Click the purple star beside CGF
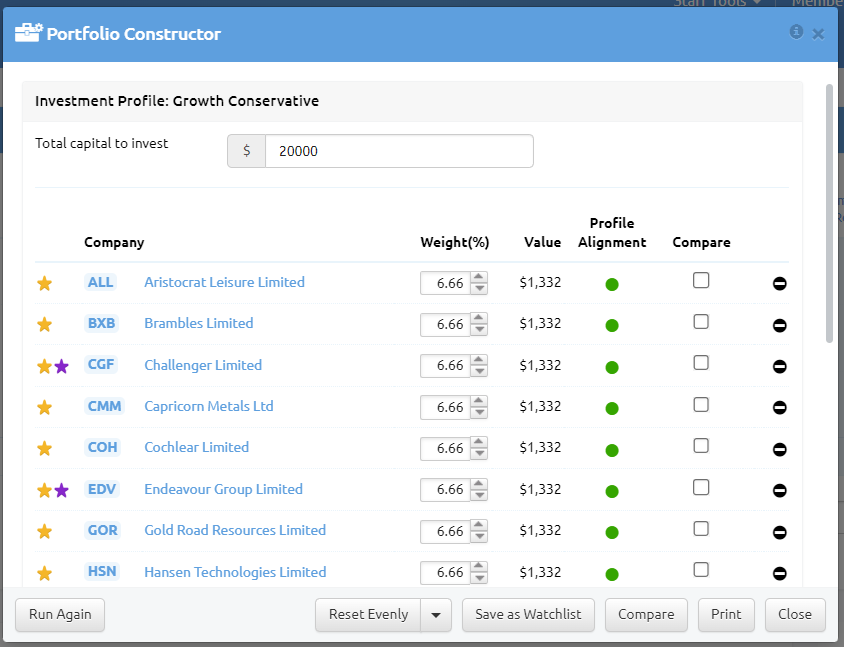844x647 pixels. [x=61, y=366]
